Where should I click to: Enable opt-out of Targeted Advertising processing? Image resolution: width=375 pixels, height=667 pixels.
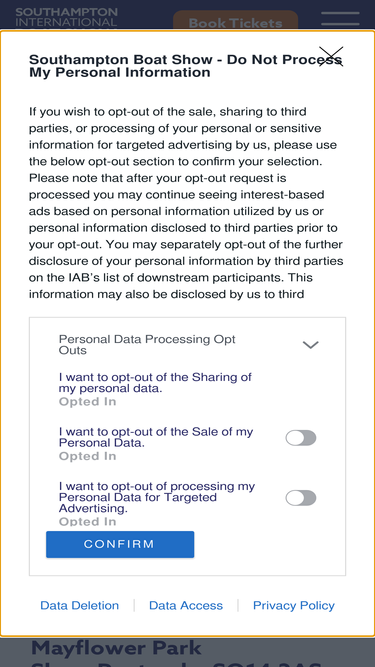[x=301, y=498]
